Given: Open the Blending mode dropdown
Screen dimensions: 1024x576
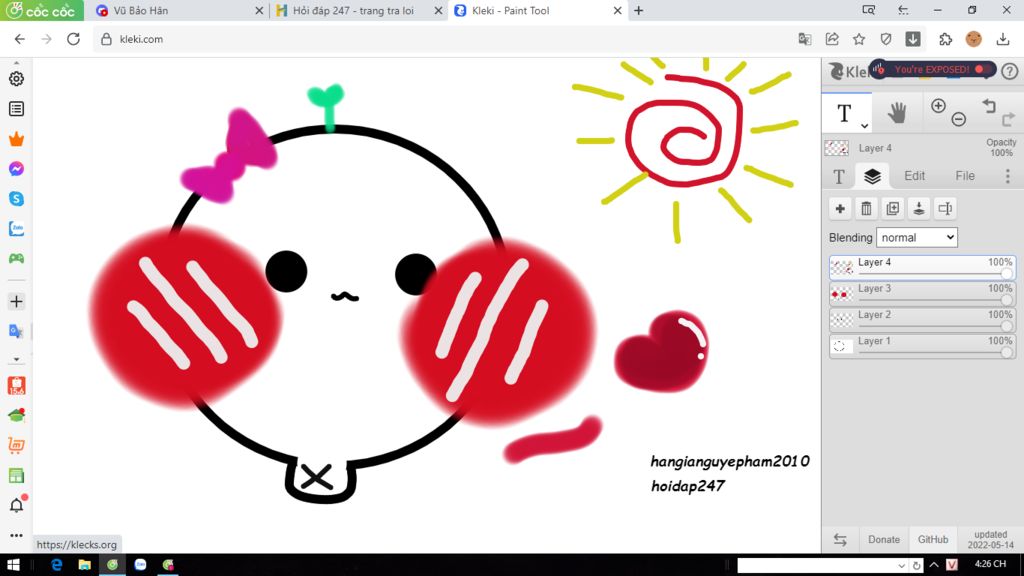Looking at the screenshot, I should tap(917, 238).
